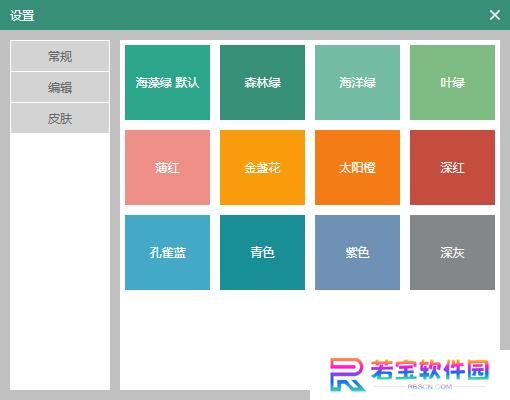This screenshot has width=510, height=400.
Task: Switch to the 编辑 settings tab
Action: click(x=60, y=87)
